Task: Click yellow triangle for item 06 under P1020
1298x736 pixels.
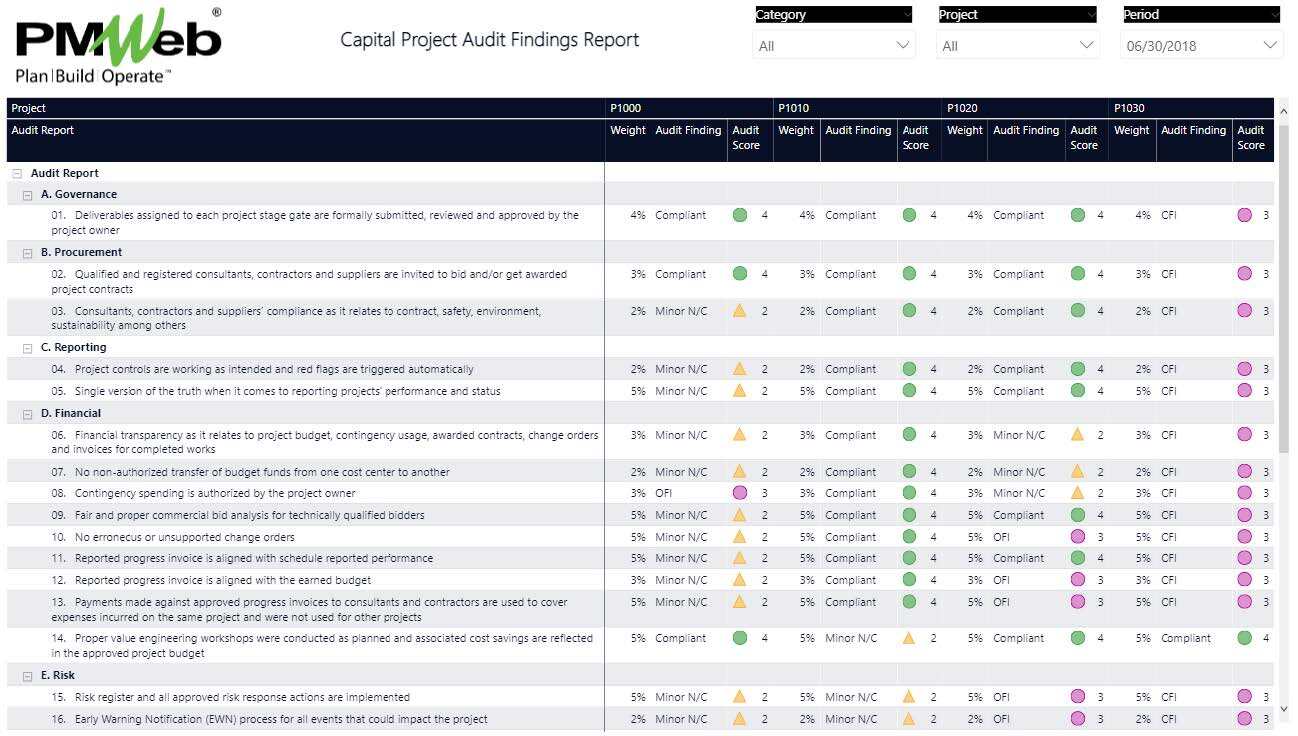Action: [1077, 435]
